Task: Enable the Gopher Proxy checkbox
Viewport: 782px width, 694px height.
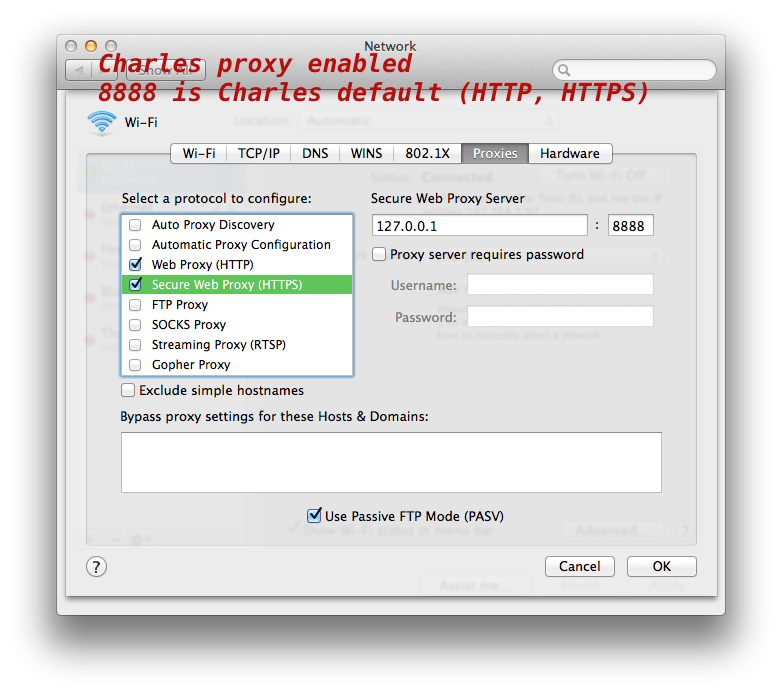Action: coord(135,364)
